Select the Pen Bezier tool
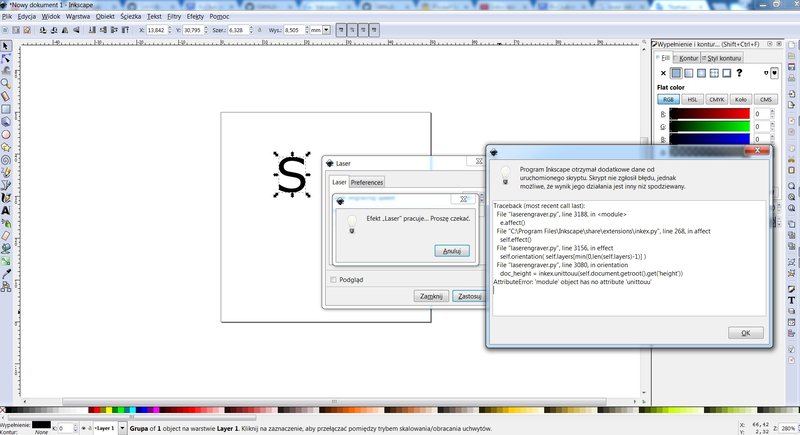The image size is (800, 435). click(6, 185)
